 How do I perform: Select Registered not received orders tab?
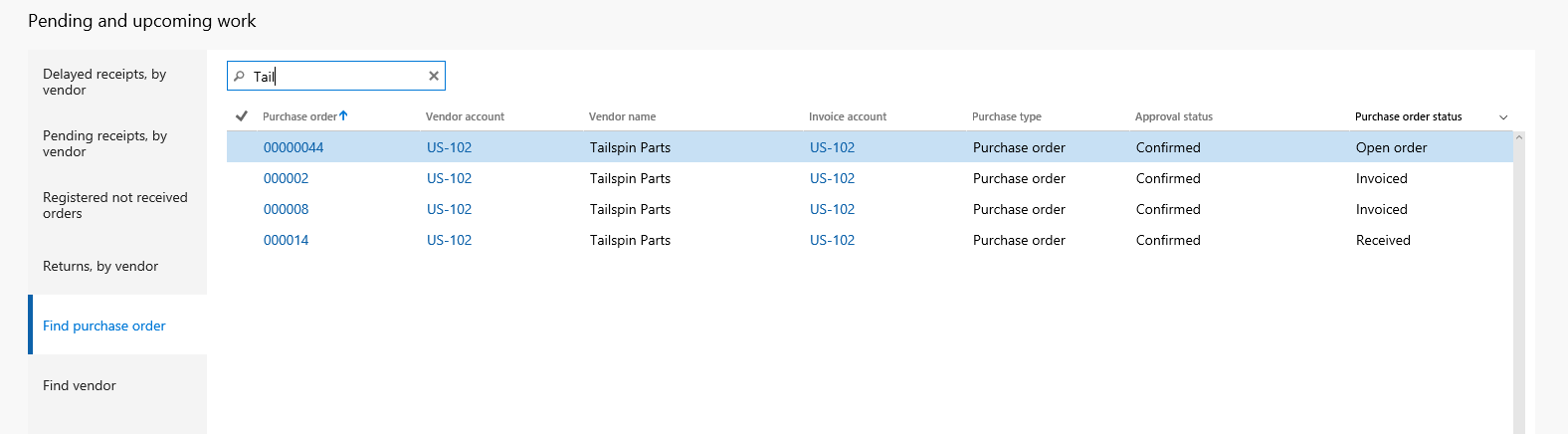(114, 205)
